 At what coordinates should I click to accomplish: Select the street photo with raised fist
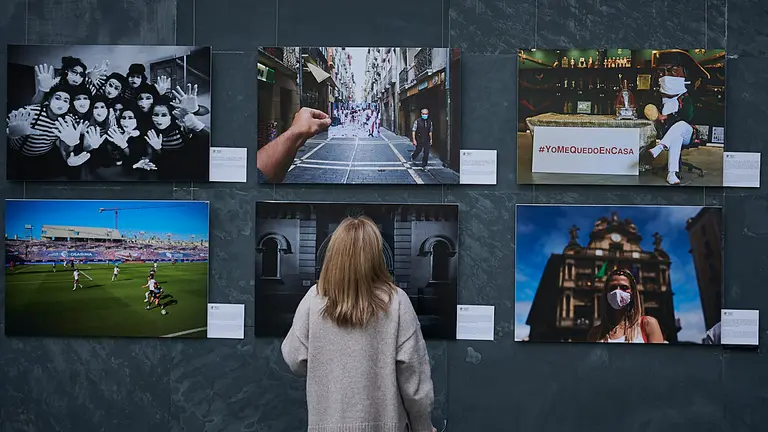click(358, 115)
